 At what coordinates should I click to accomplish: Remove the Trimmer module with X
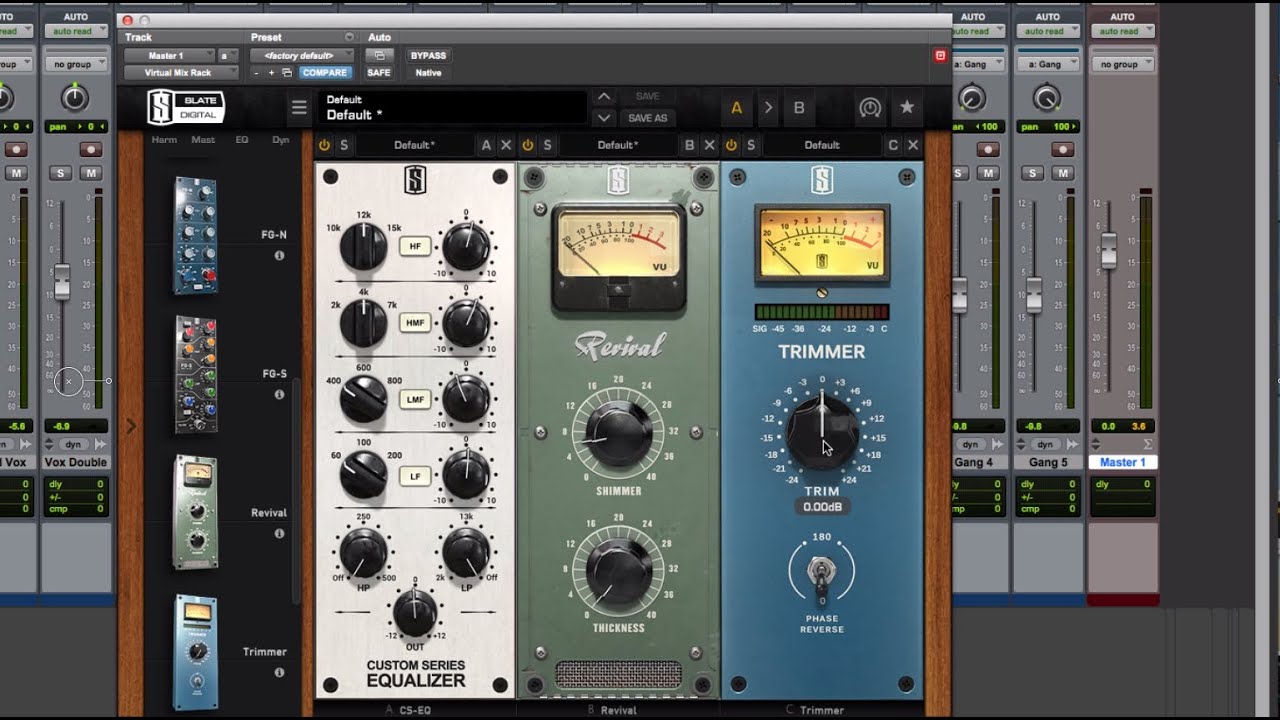913,145
